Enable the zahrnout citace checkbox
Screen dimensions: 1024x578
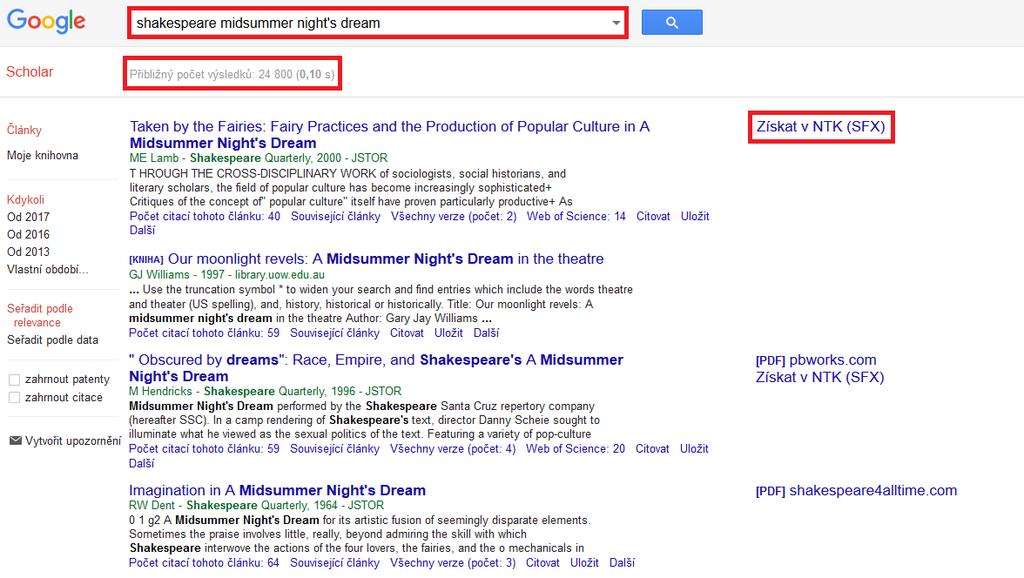click(x=14, y=397)
